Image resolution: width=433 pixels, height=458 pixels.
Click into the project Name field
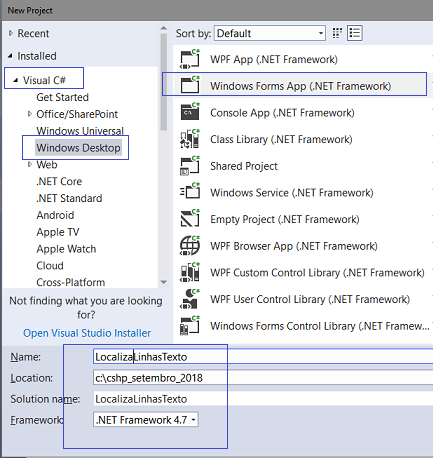point(263,357)
